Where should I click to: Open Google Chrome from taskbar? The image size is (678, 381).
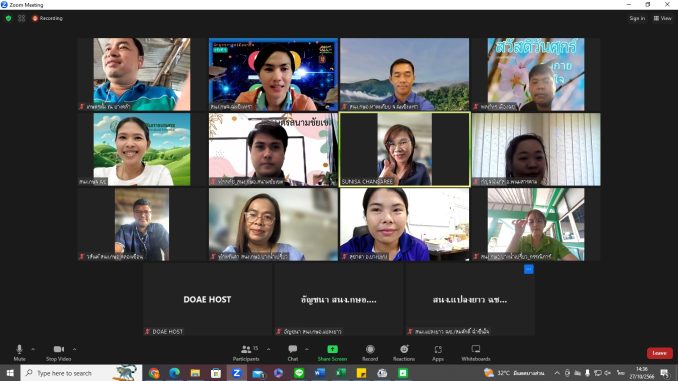tap(154, 373)
